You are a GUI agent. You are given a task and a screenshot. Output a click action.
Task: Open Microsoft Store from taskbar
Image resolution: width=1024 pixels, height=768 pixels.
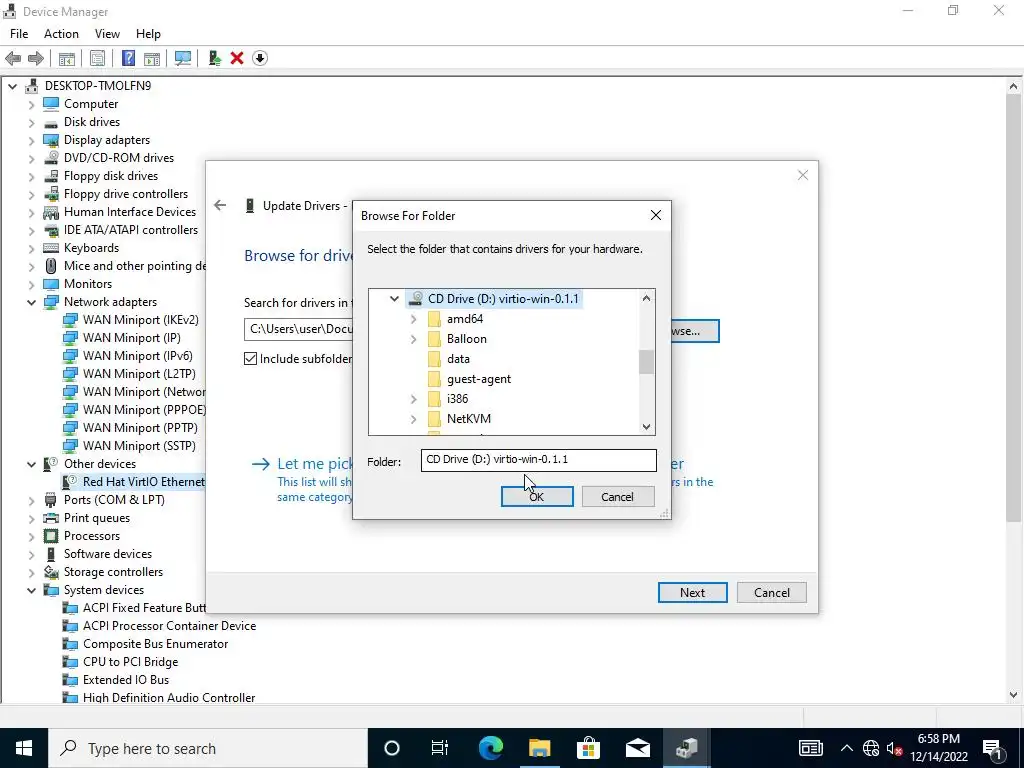588,748
